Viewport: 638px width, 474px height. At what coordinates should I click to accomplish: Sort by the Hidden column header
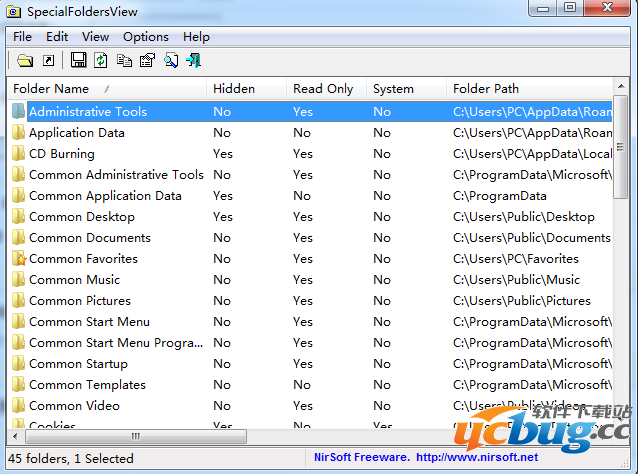coord(234,89)
